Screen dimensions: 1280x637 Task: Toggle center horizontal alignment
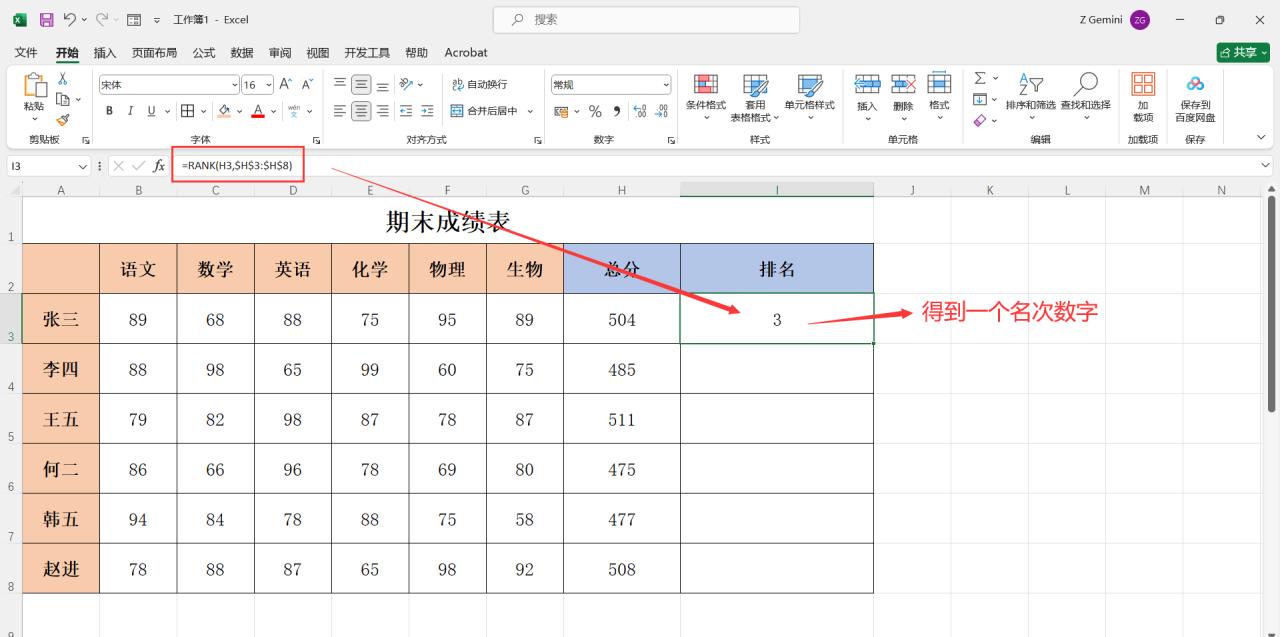[x=361, y=111]
